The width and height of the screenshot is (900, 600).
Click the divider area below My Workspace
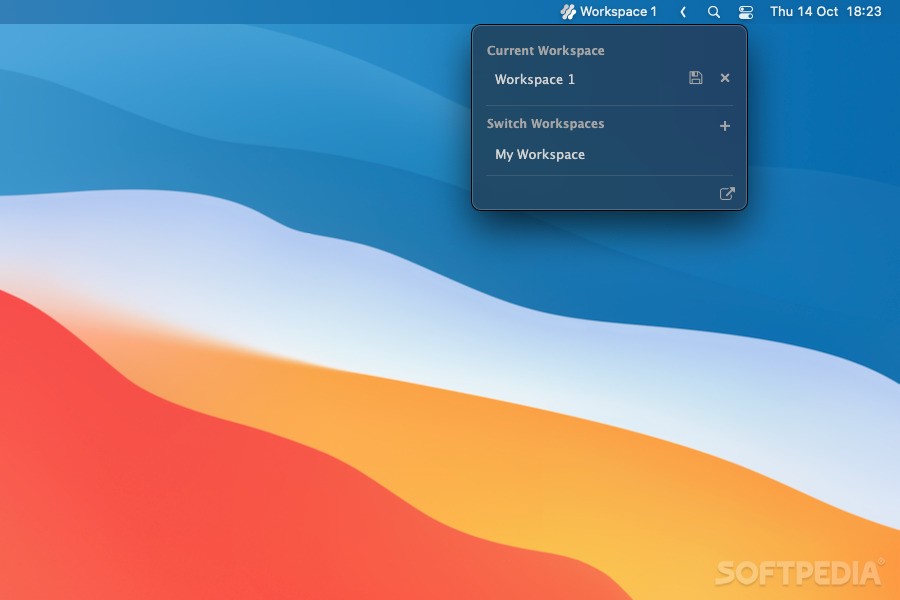608,176
